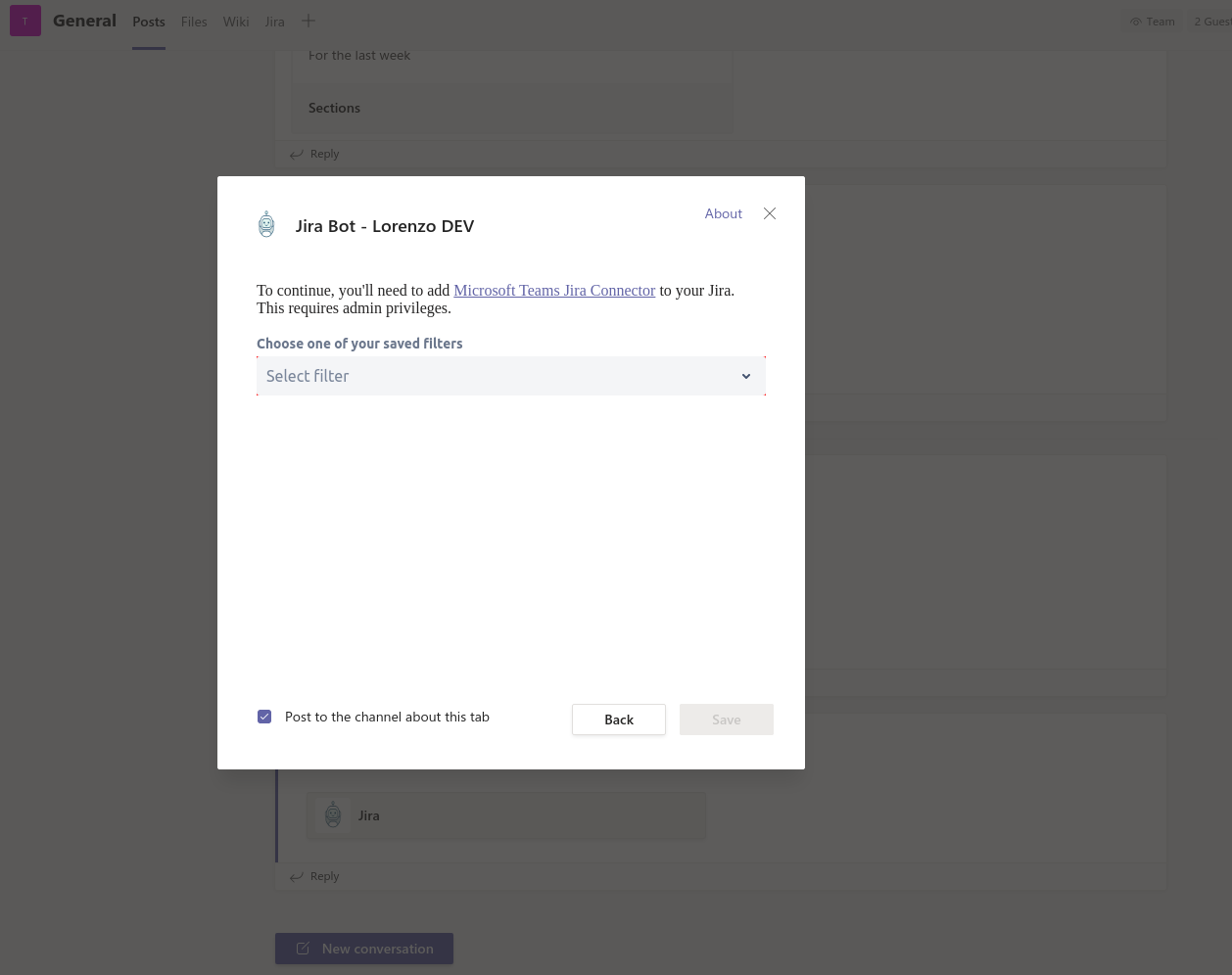Click the Save button
The width and height of the screenshot is (1232, 975).
click(726, 720)
